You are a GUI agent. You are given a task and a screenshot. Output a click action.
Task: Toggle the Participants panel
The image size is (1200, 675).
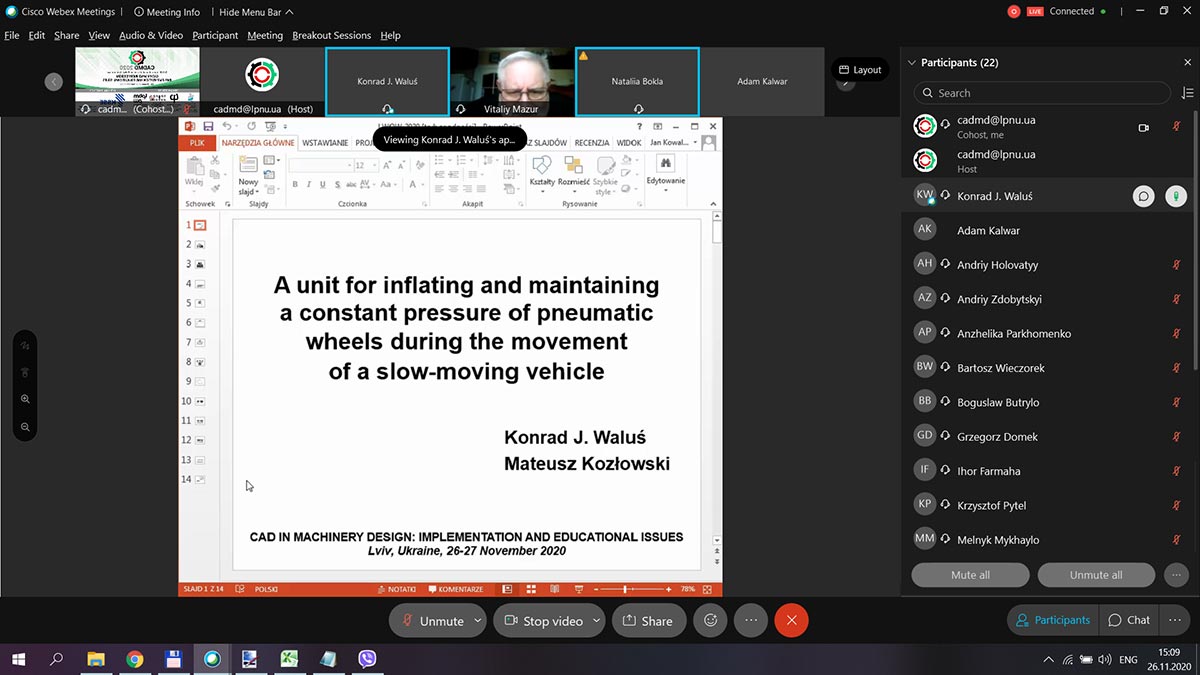click(x=1052, y=620)
